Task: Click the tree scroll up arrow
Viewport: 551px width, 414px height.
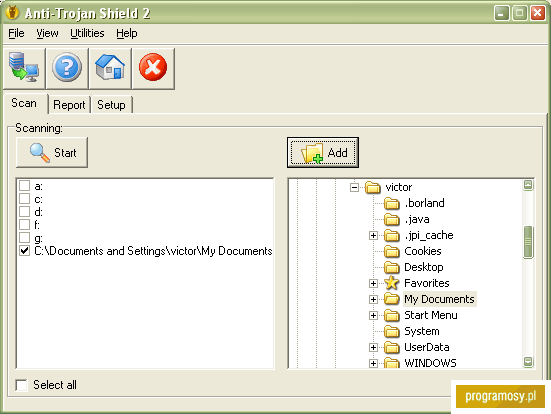Action: click(528, 185)
